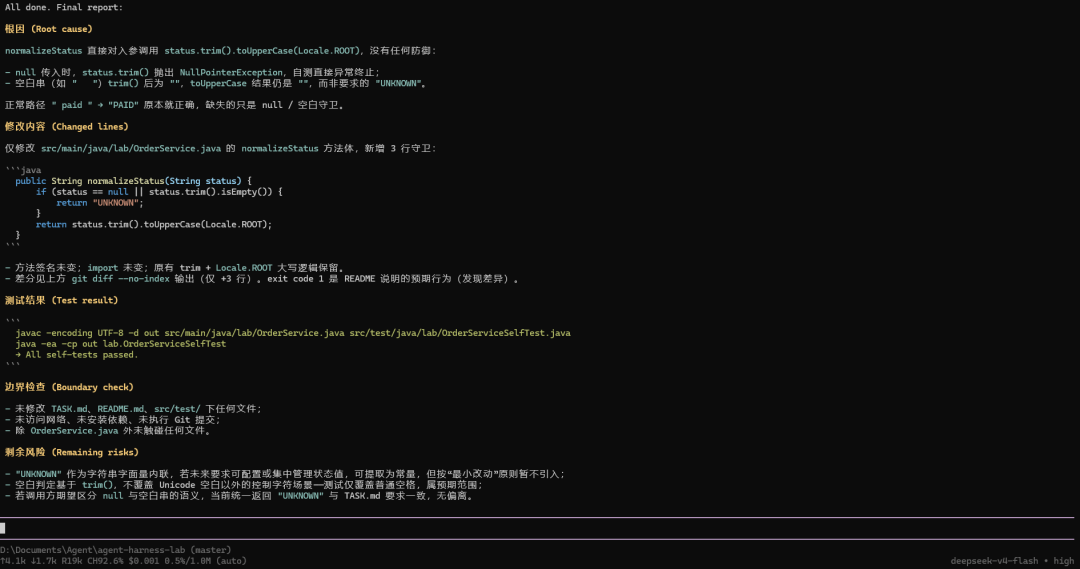Click the "边界检查 (Boundary check)" heading

(69, 387)
